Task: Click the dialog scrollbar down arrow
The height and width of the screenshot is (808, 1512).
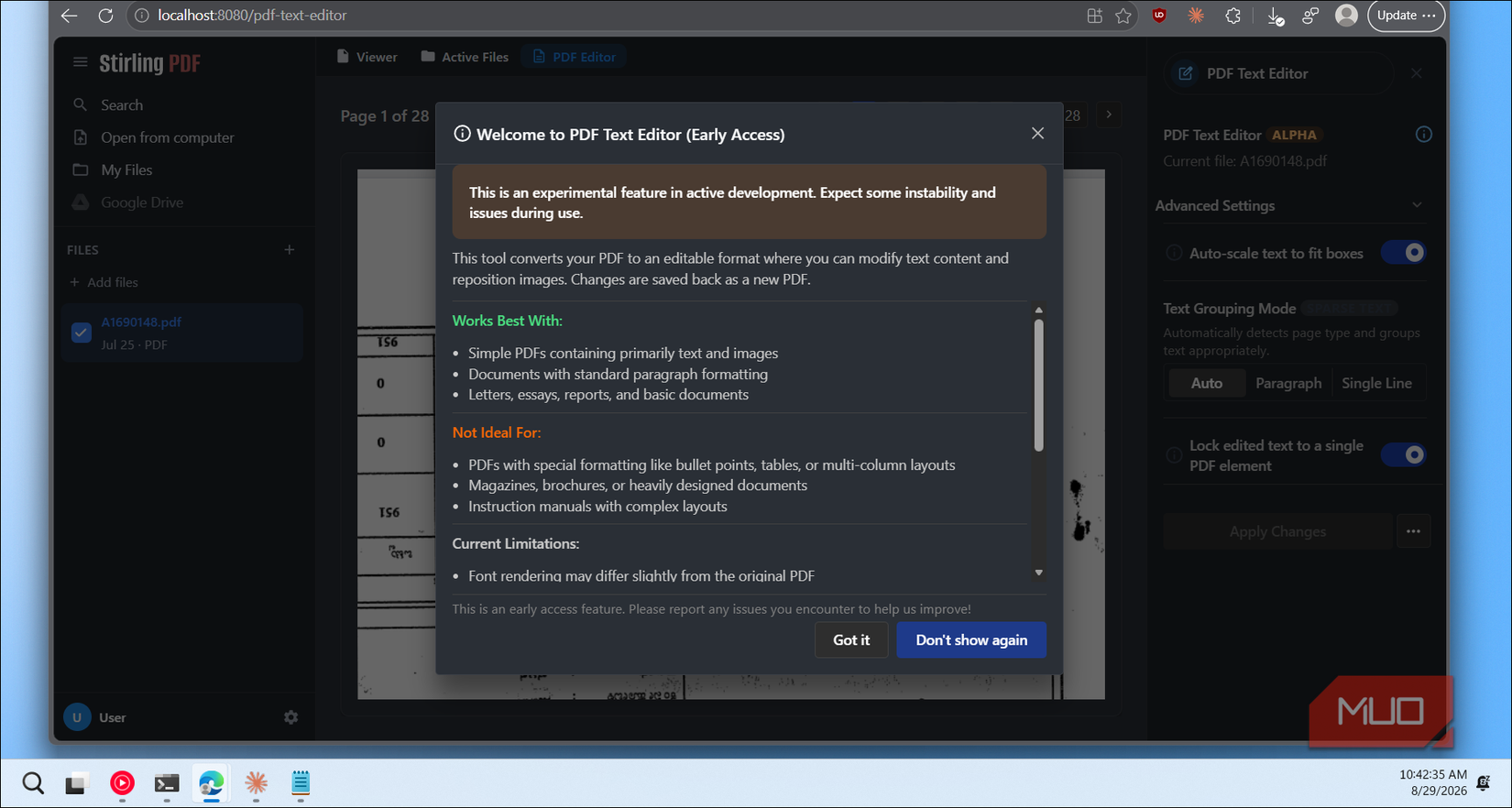Action: click(1038, 573)
